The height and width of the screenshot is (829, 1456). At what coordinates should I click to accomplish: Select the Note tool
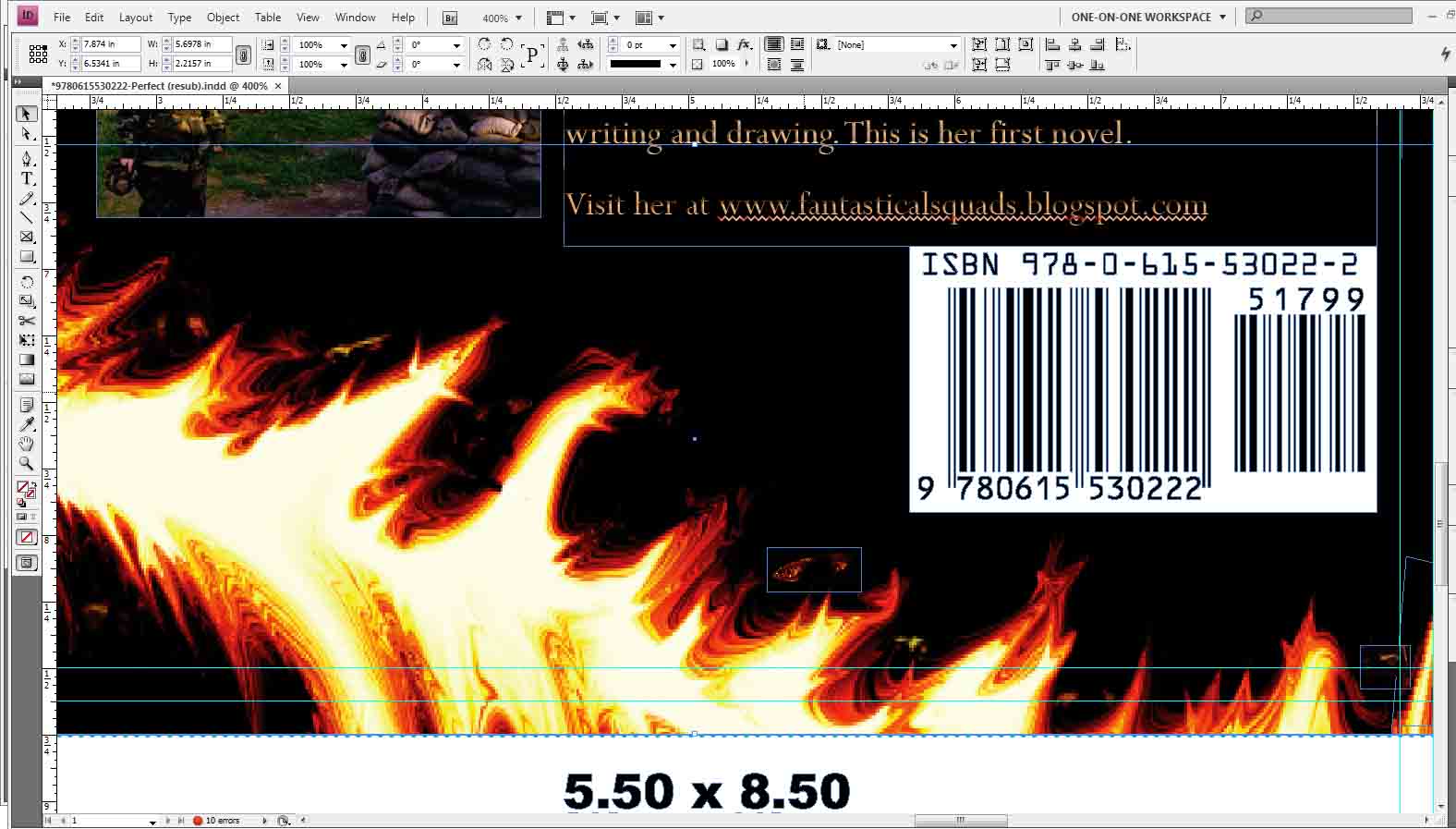[x=27, y=405]
